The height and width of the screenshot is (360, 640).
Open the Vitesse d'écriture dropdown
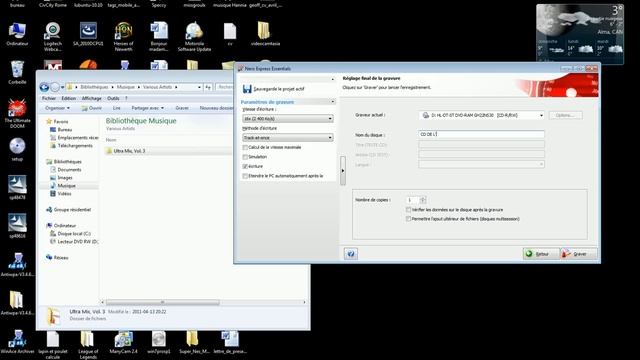(288, 119)
